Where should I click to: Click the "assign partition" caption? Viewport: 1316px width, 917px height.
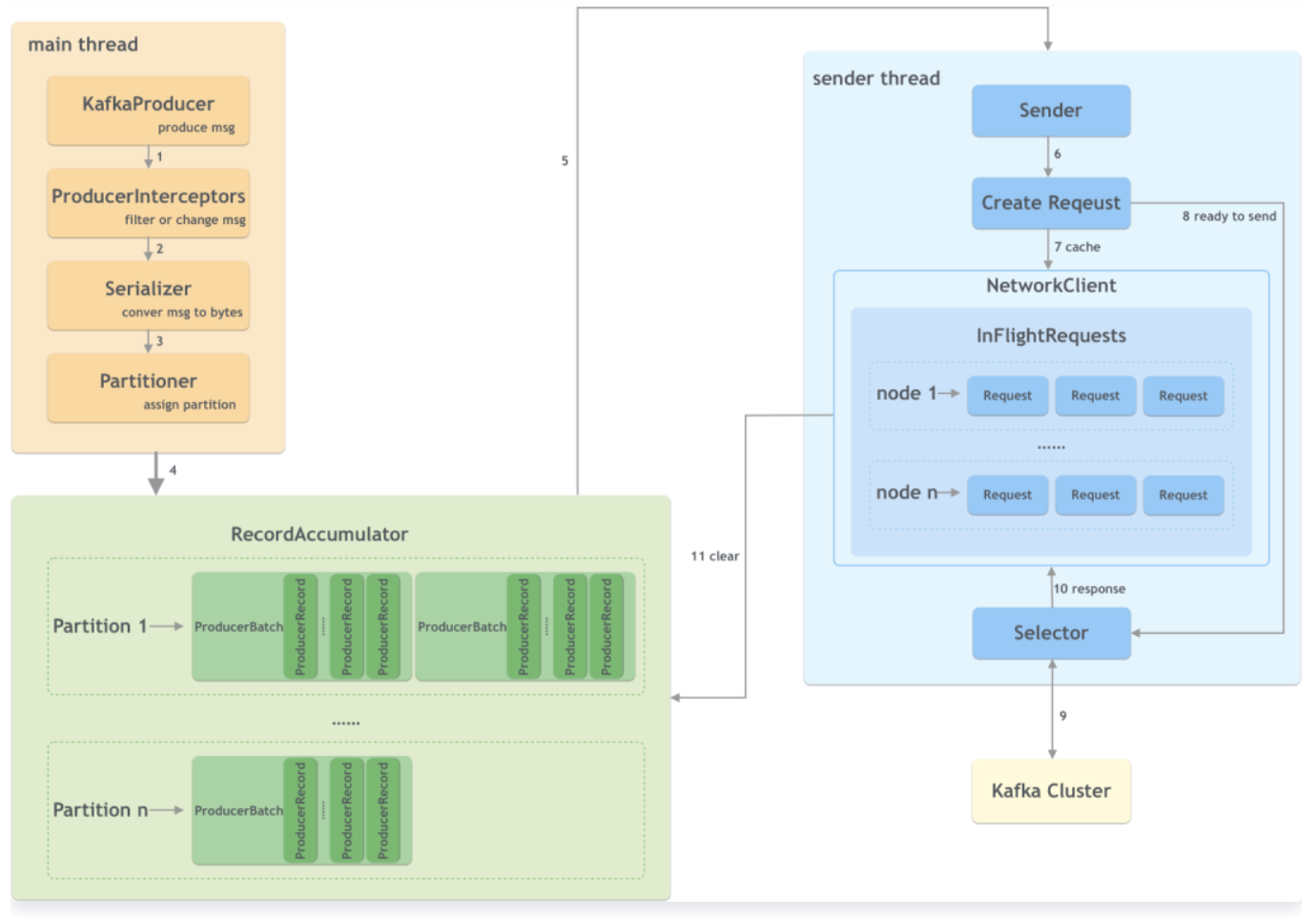coord(190,405)
